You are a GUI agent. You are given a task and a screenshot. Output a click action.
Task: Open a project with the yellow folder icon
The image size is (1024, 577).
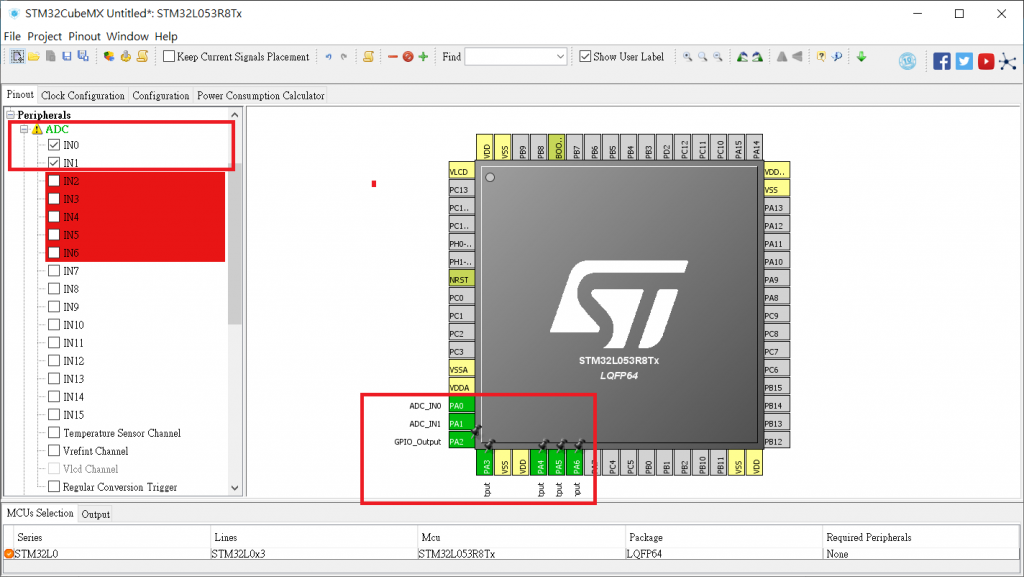(34, 57)
